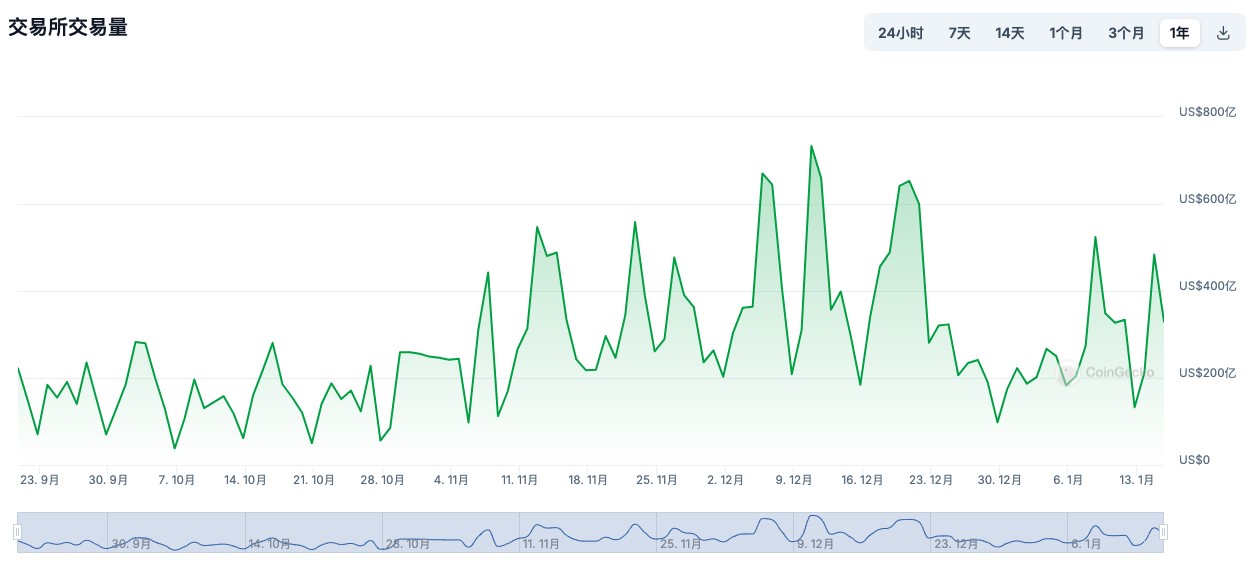Click the highest volume peak on chart
The image size is (1250, 576).
coord(811,146)
